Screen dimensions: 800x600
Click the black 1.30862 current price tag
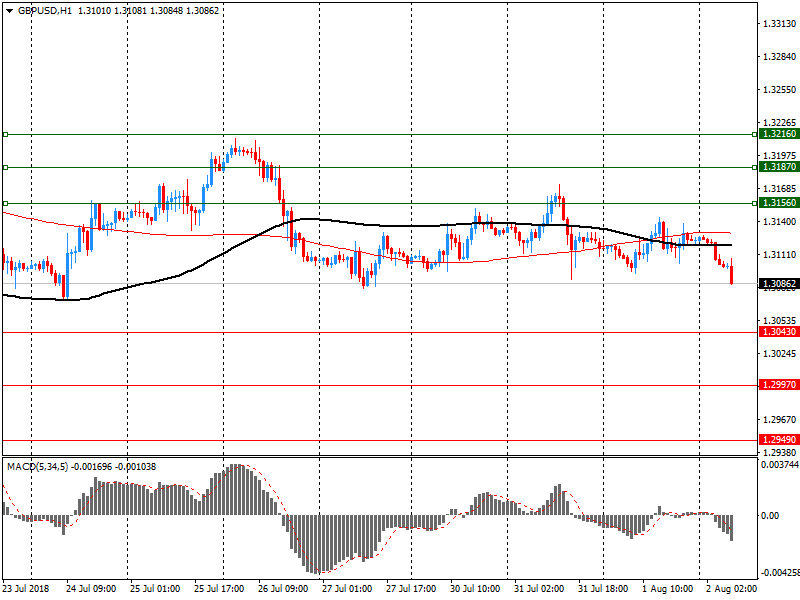point(779,284)
